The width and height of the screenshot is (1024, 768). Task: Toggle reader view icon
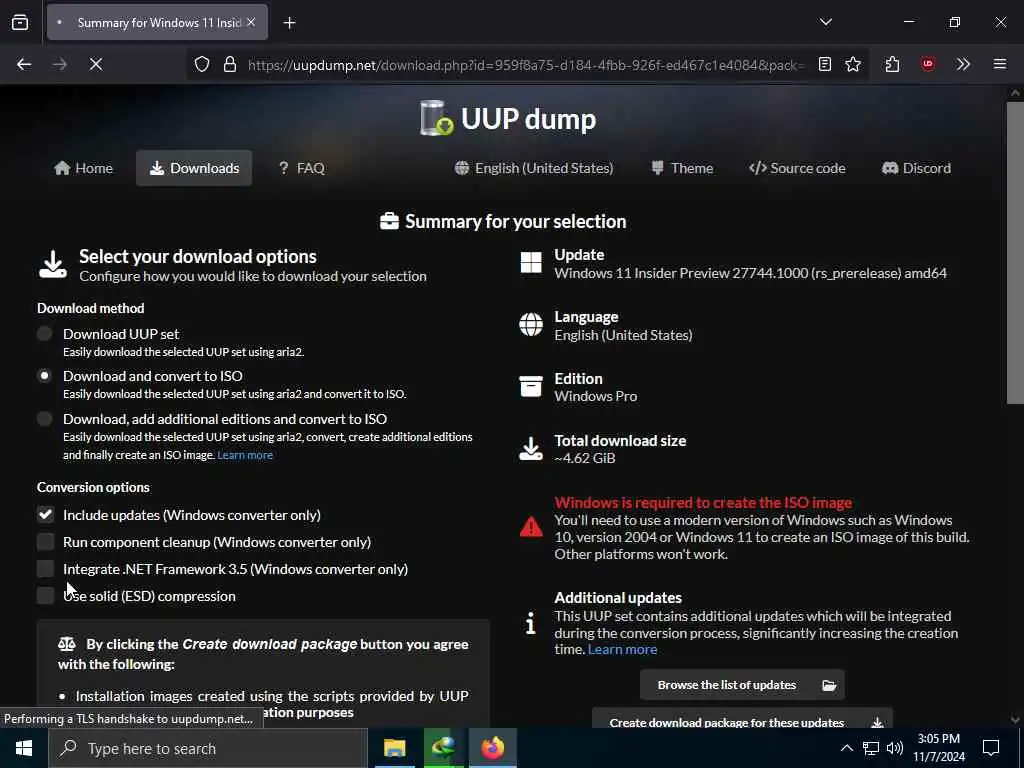(825, 64)
